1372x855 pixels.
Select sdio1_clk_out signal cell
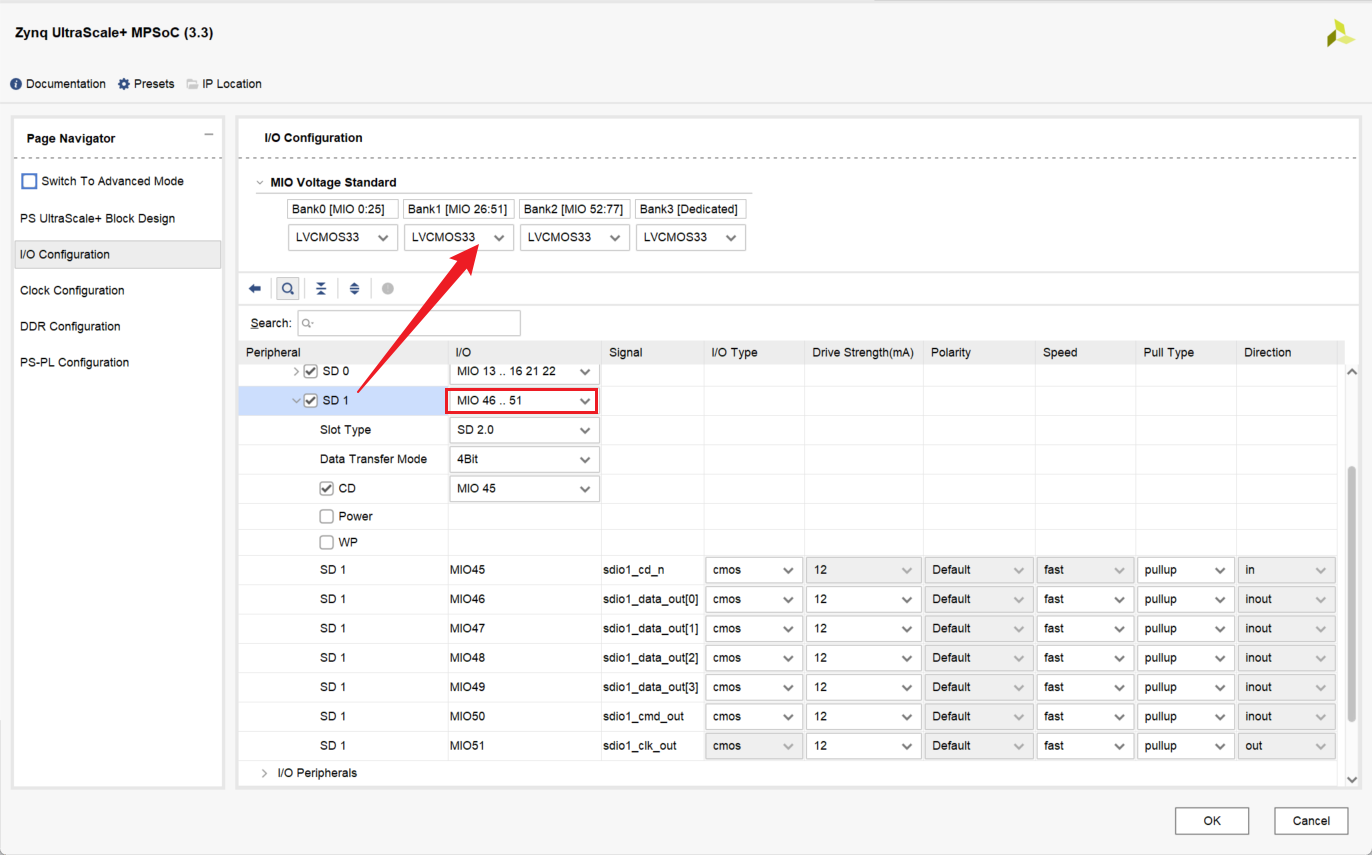[x=652, y=745]
